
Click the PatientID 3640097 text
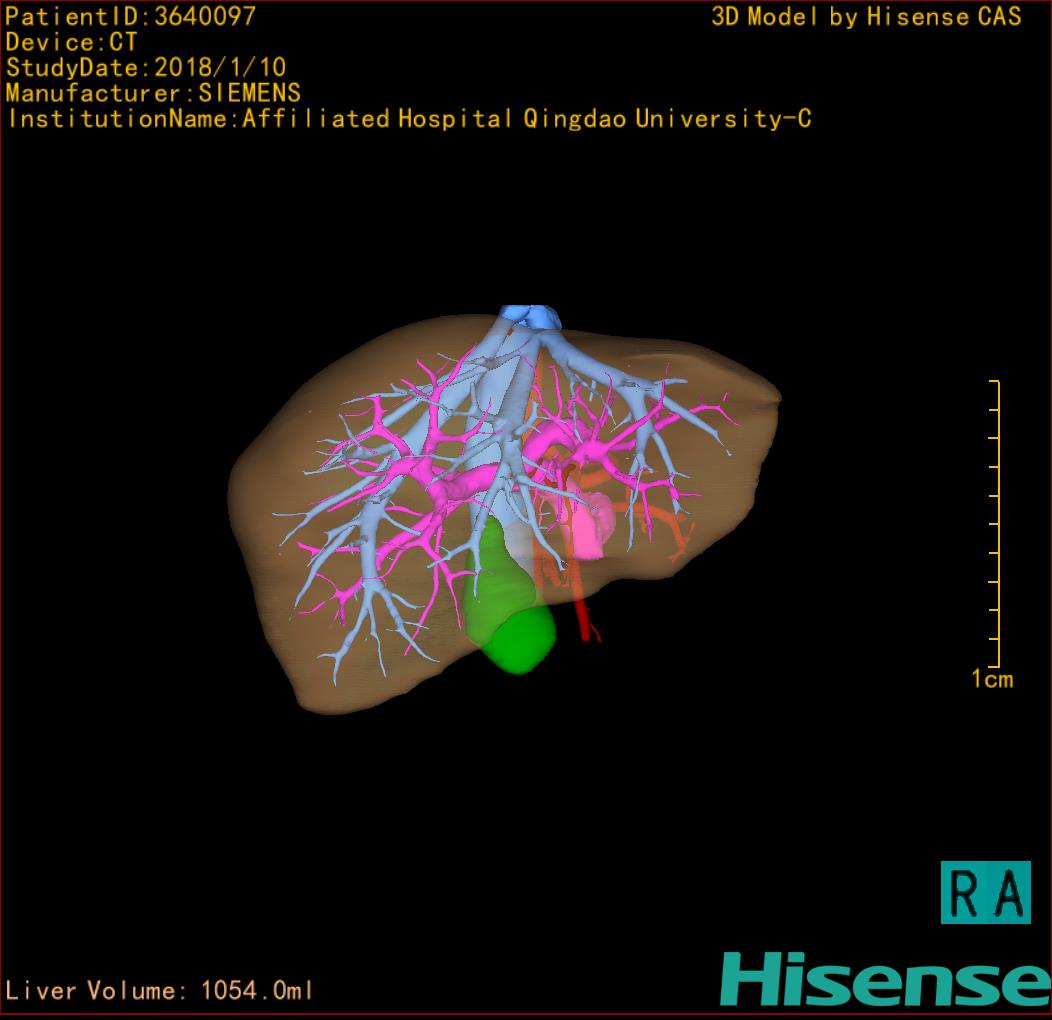click(130, 16)
